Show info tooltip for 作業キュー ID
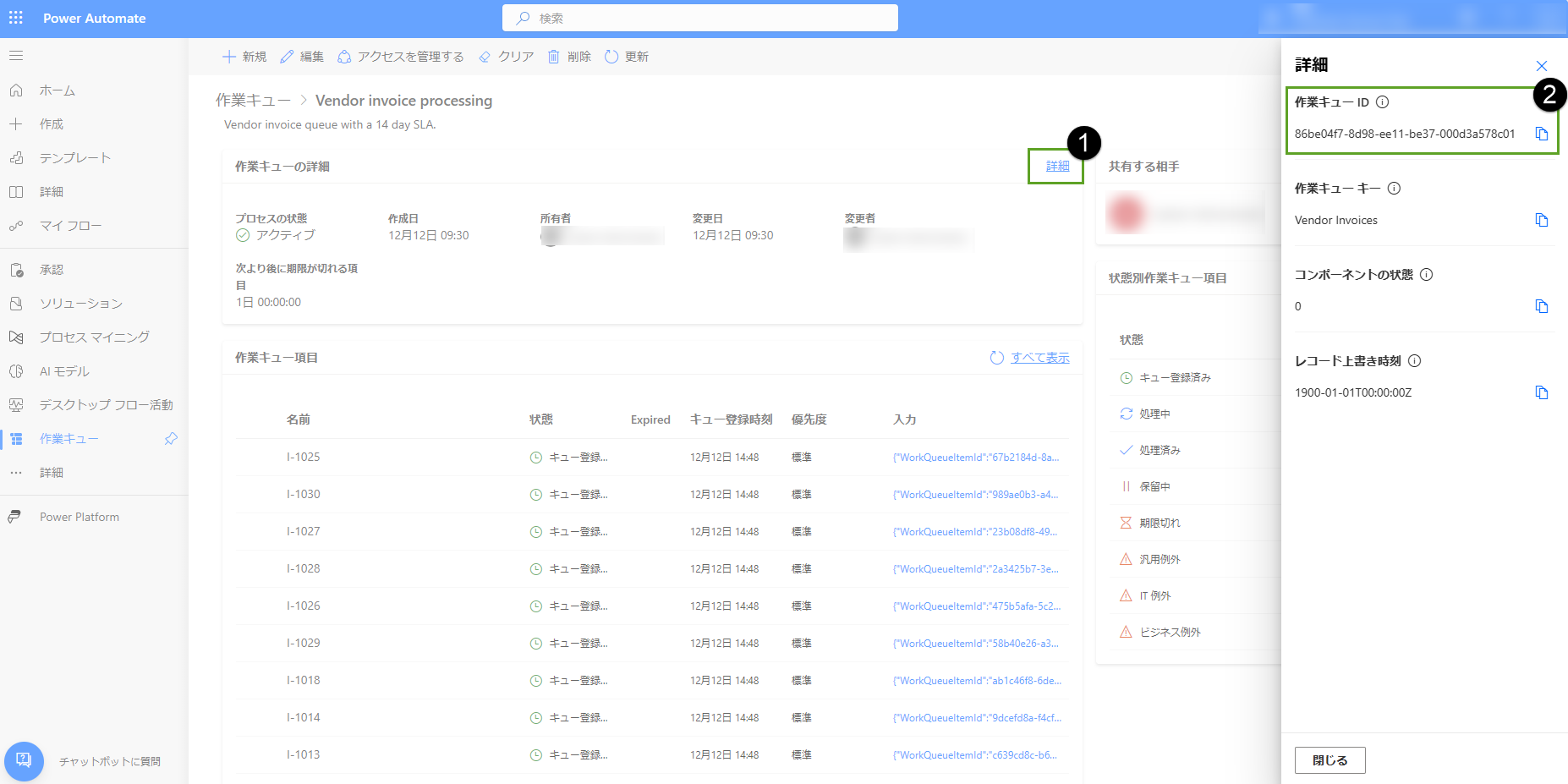 coord(1383,102)
